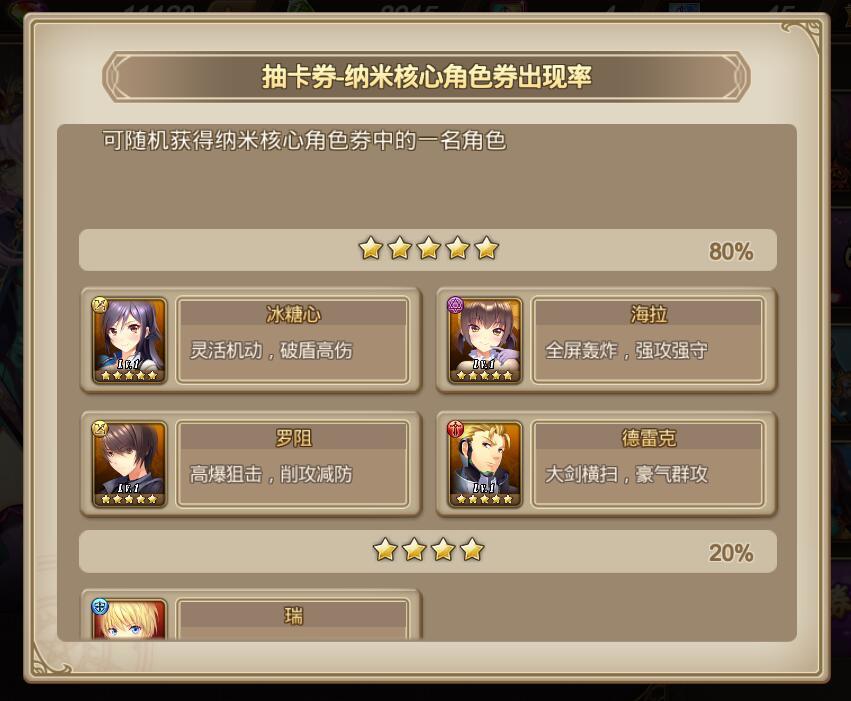Screen dimensions: 851x701
Task: Open 冰糖心 description 灵活机动,破盾高伤
Action: click(x=271, y=350)
